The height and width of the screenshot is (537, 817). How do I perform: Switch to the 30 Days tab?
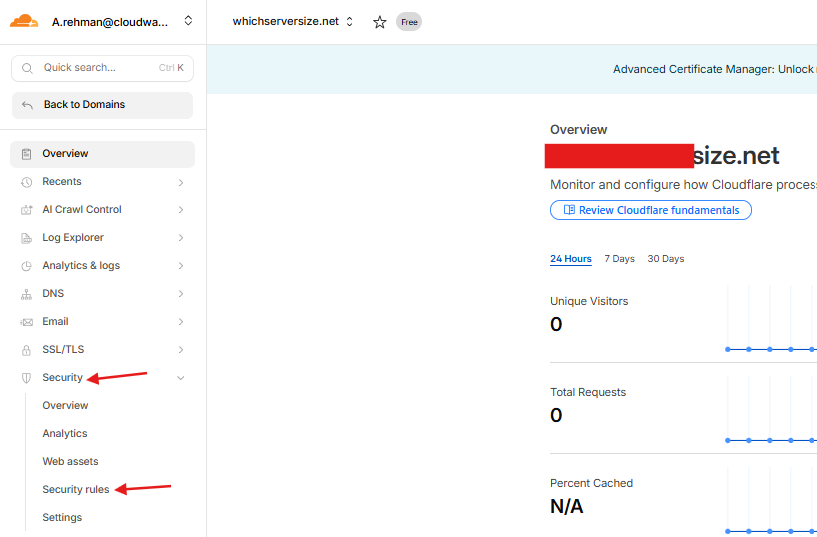point(665,259)
